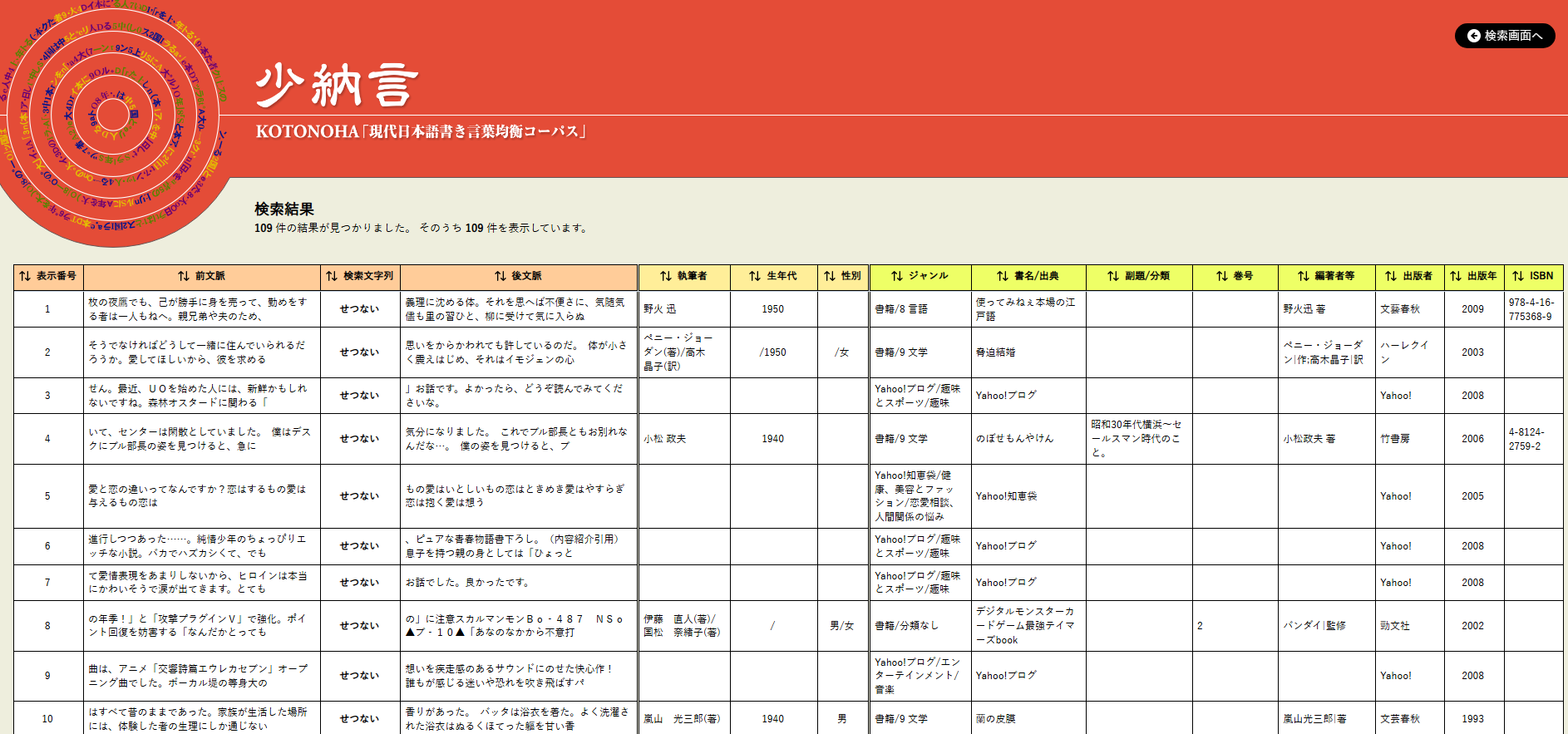Select 嵐山 光三郎(著) author cell

684,719
